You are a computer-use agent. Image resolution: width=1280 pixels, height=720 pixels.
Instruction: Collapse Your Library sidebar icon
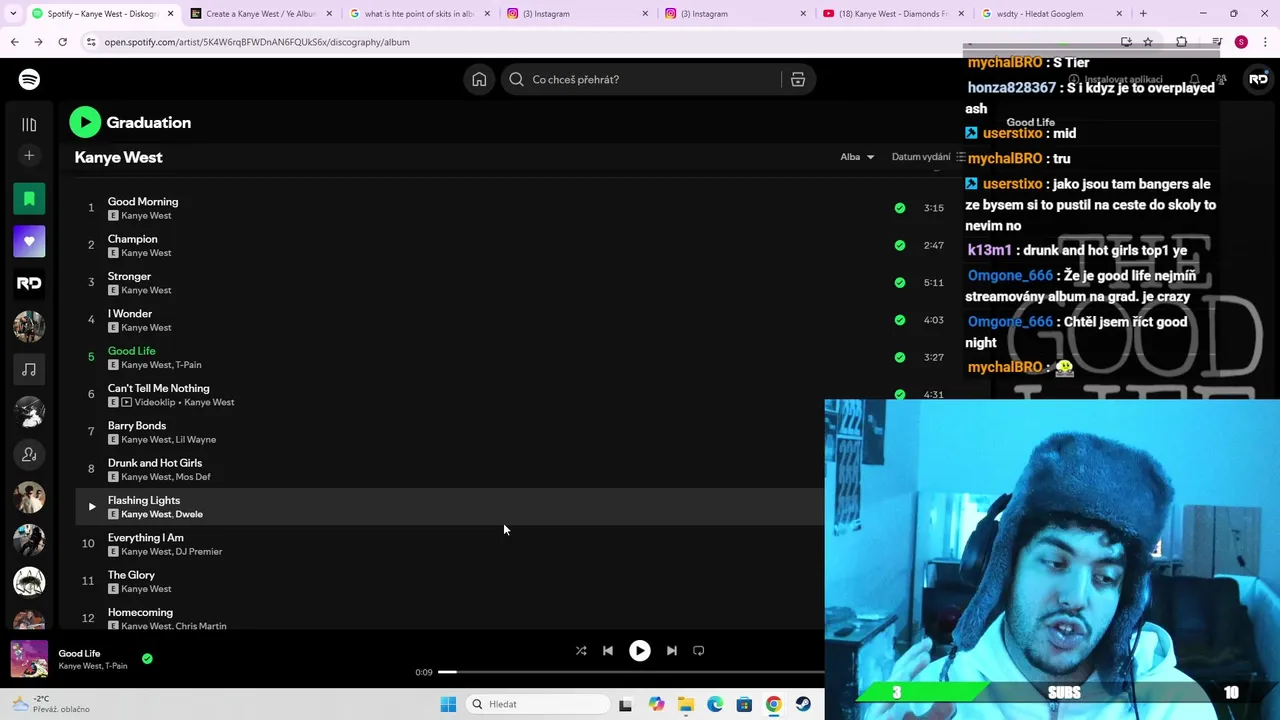(x=29, y=125)
